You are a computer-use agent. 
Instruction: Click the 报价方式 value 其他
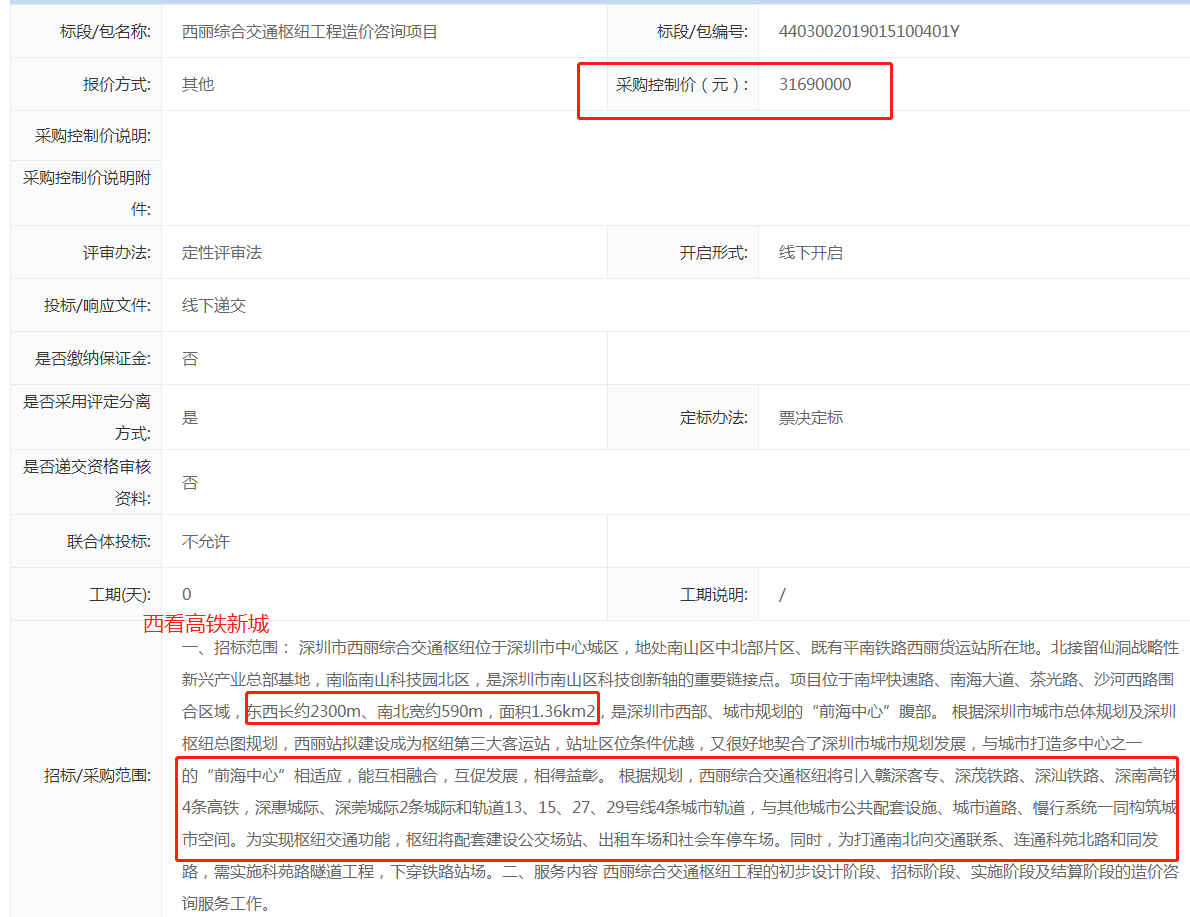pos(198,85)
